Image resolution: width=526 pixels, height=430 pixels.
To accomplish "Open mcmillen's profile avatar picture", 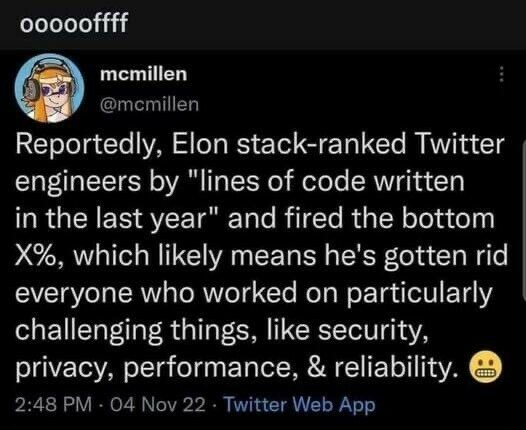I will point(49,88).
